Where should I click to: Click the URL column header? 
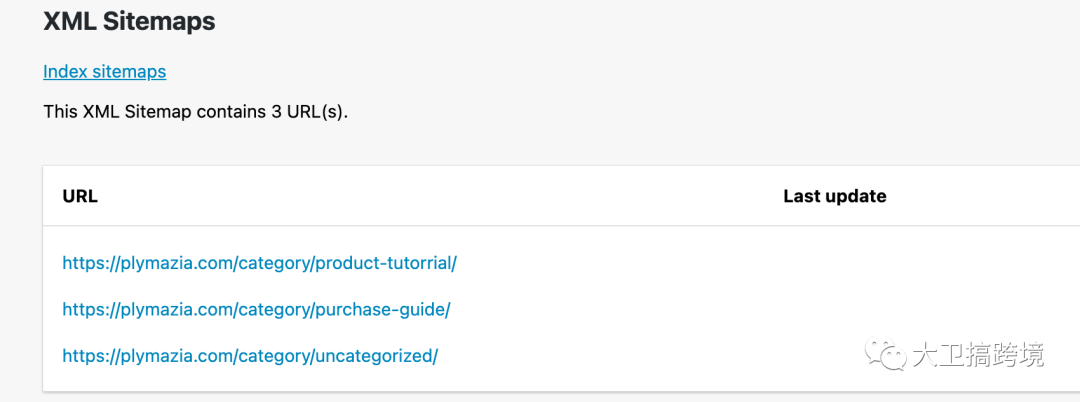click(x=80, y=196)
